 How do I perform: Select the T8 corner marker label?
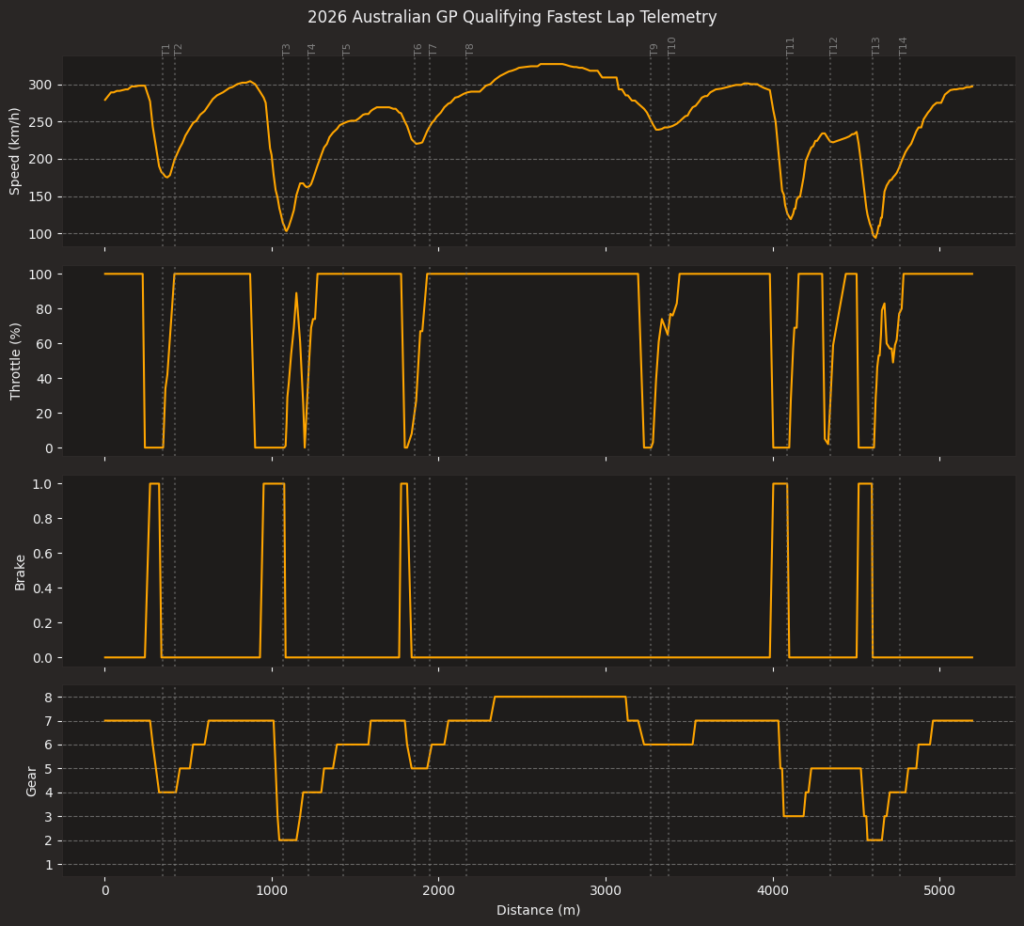467,45
